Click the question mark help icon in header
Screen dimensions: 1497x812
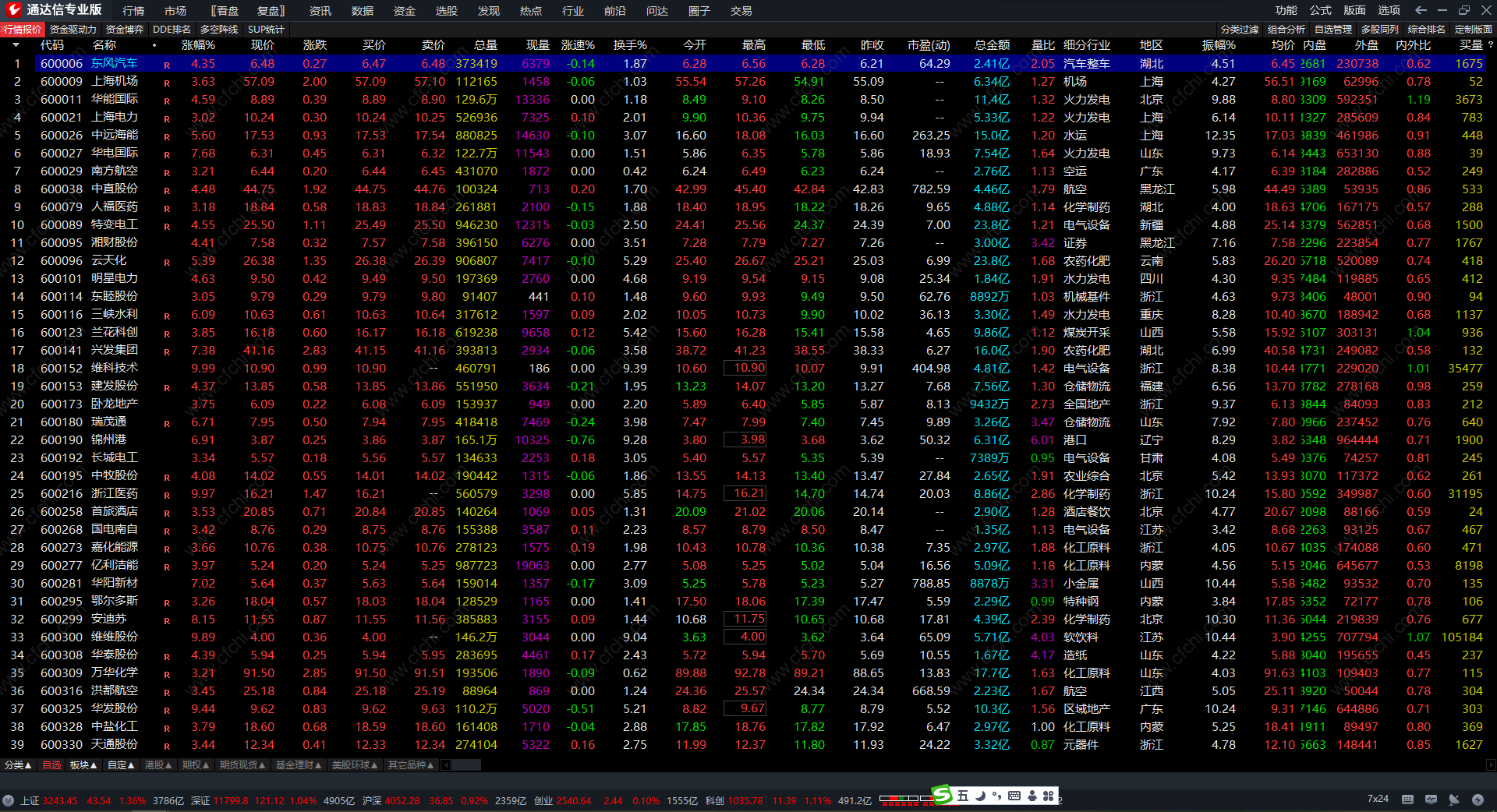1491,45
